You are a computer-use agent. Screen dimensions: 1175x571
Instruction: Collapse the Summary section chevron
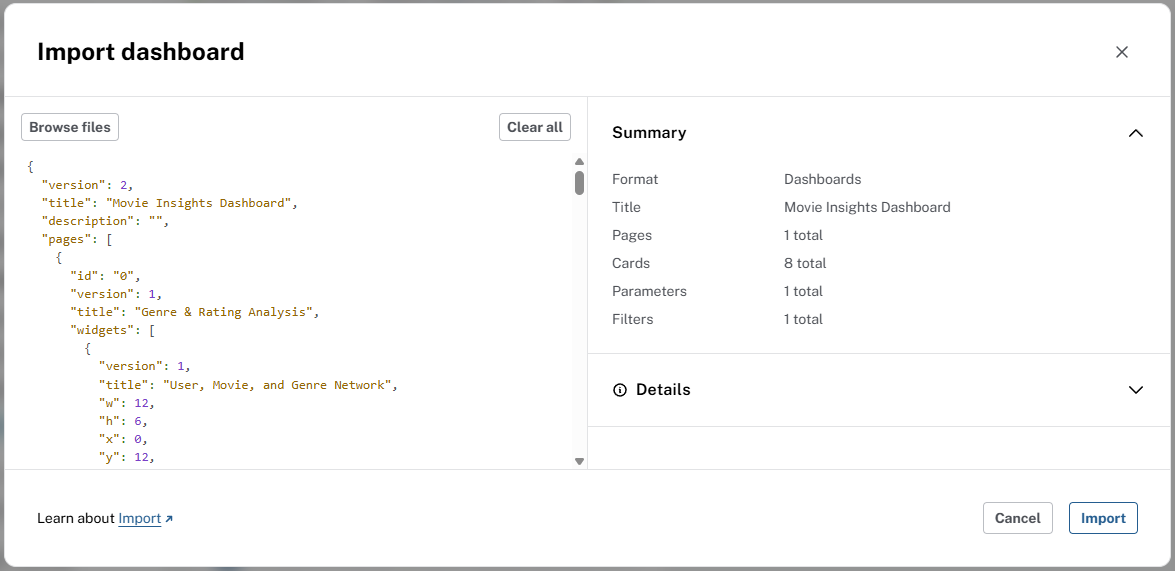(1135, 133)
